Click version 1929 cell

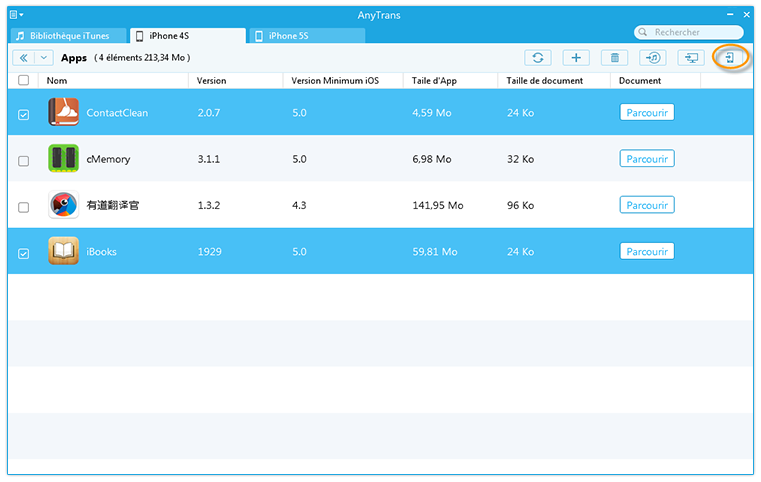(210, 251)
